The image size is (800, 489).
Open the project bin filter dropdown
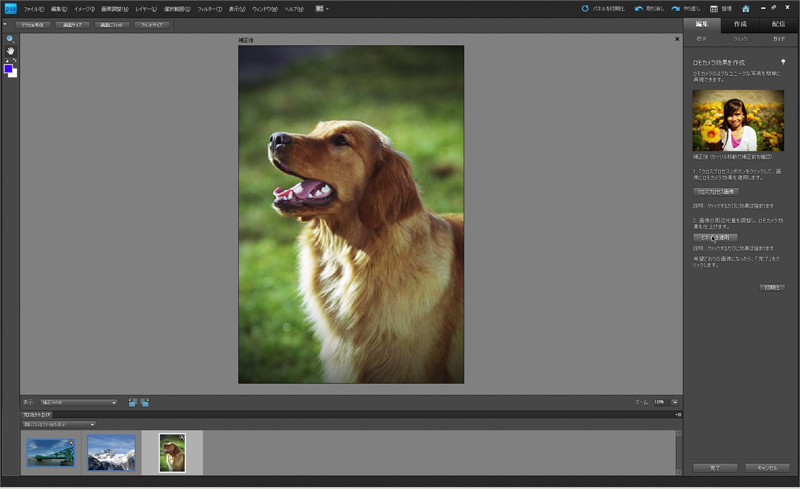[x=60, y=424]
